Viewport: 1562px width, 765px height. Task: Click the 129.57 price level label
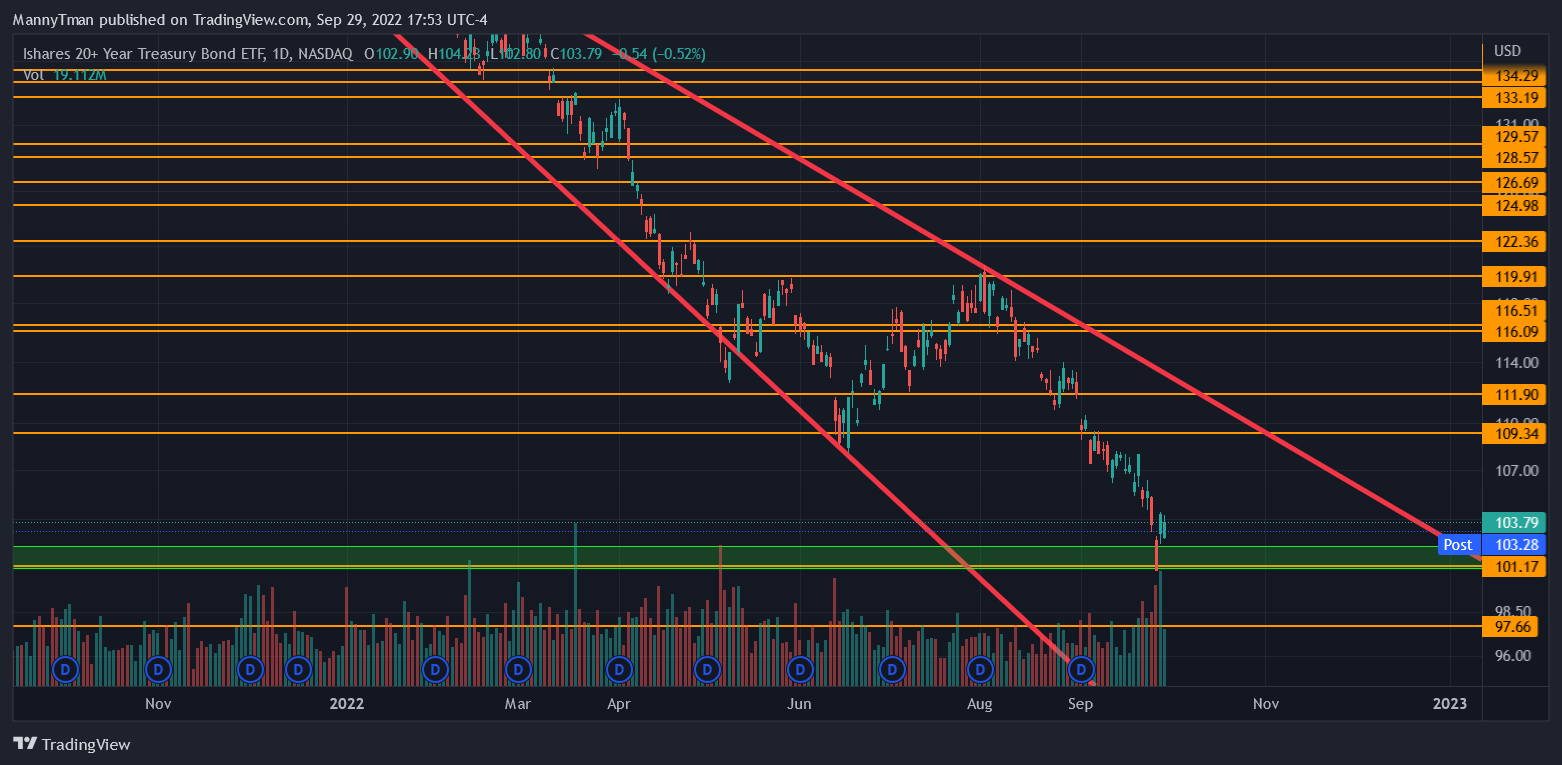point(1514,137)
